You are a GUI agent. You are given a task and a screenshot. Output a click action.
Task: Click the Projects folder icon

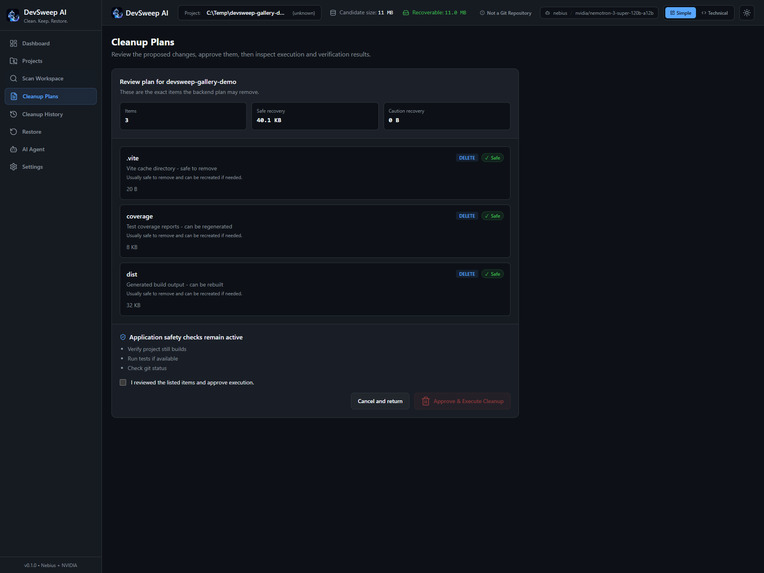pos(14,61)
